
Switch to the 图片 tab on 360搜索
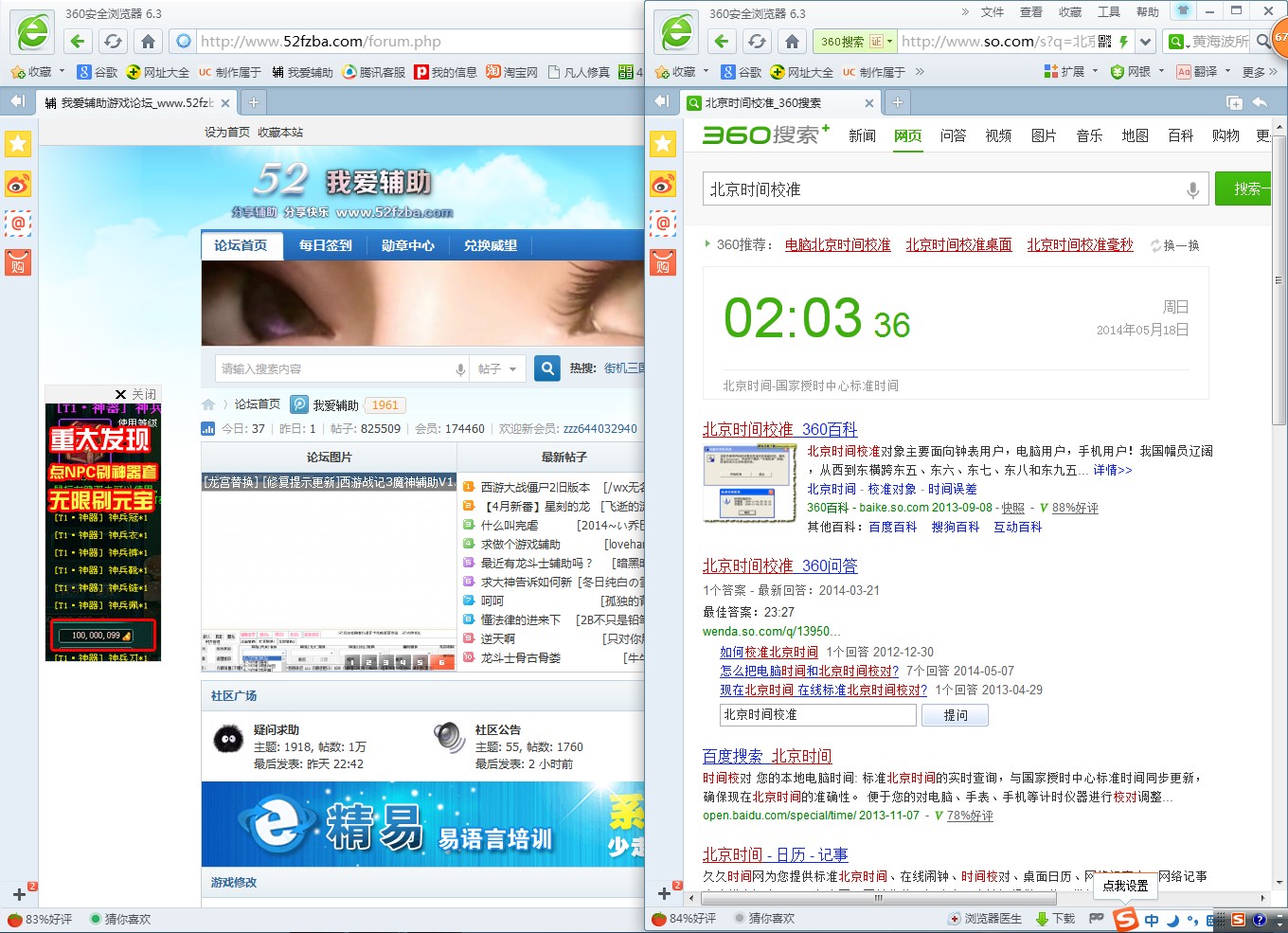[x=1044, y=135]
